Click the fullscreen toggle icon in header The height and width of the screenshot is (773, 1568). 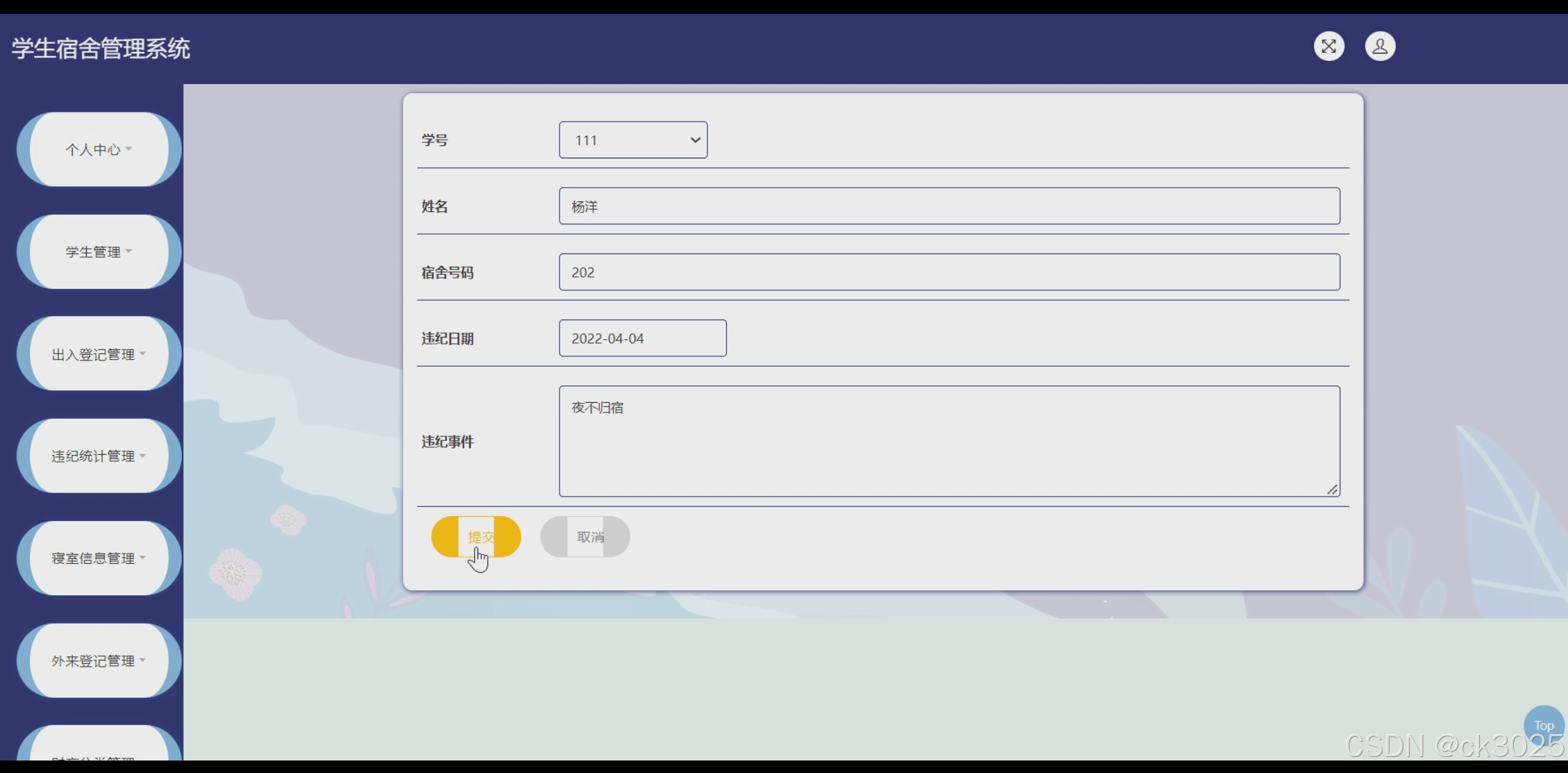point(1329,47)
